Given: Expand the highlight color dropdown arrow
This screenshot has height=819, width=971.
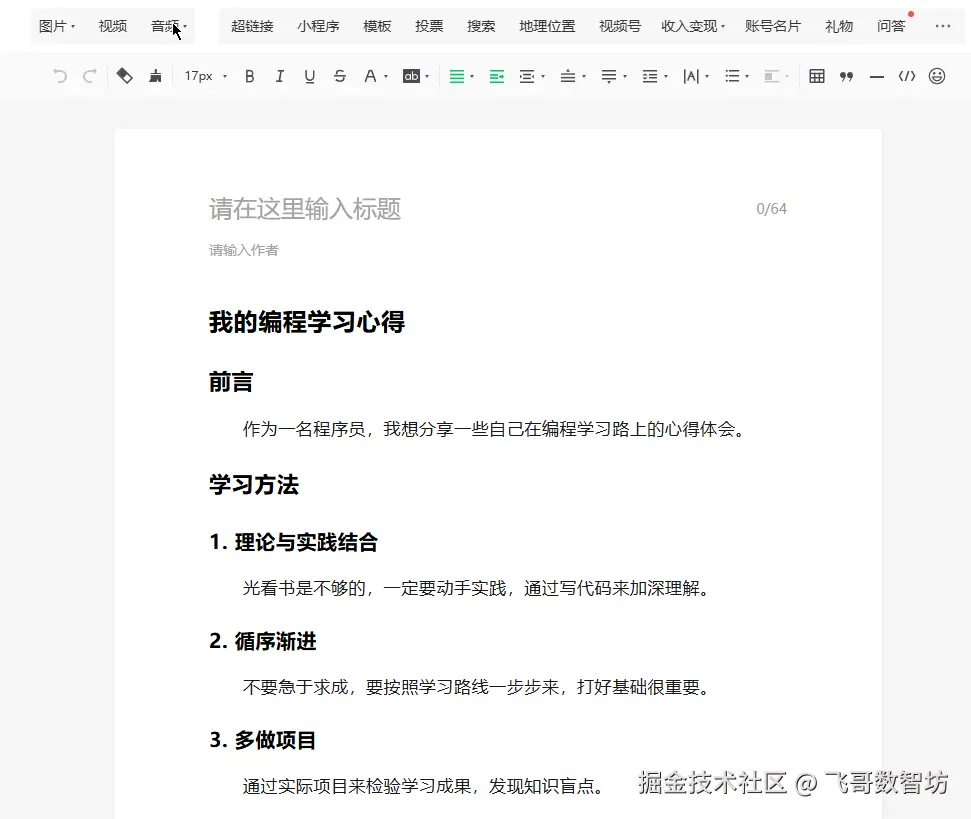Looking at the screenshot, I should tap(427, 77).
